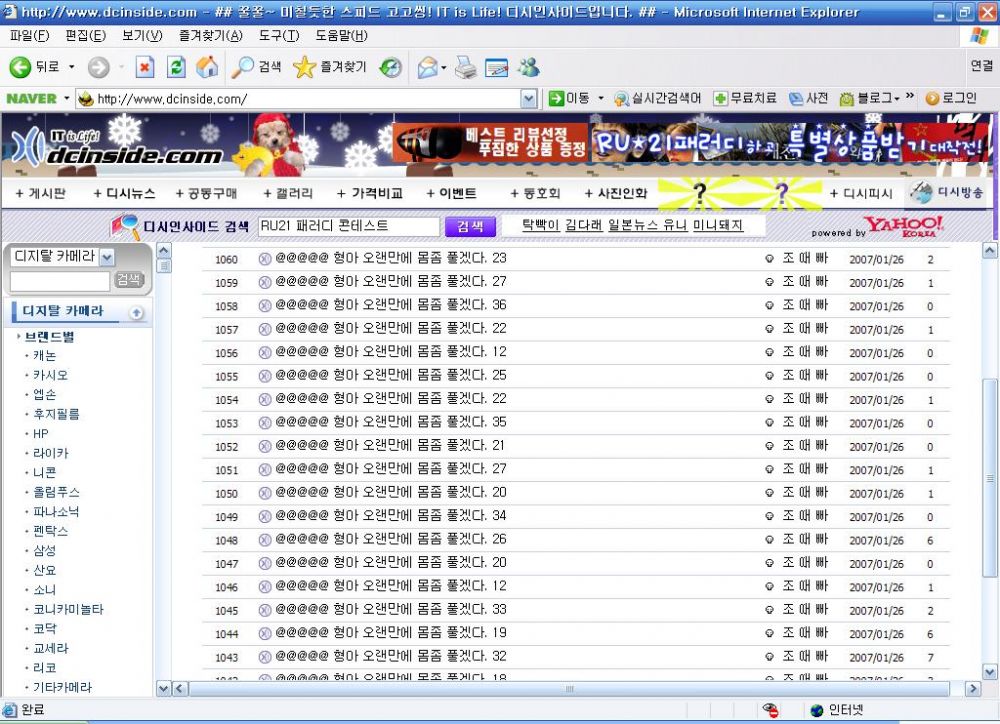
Task: Open the address bar URL dropdown
Action: (x=529, y=99)
